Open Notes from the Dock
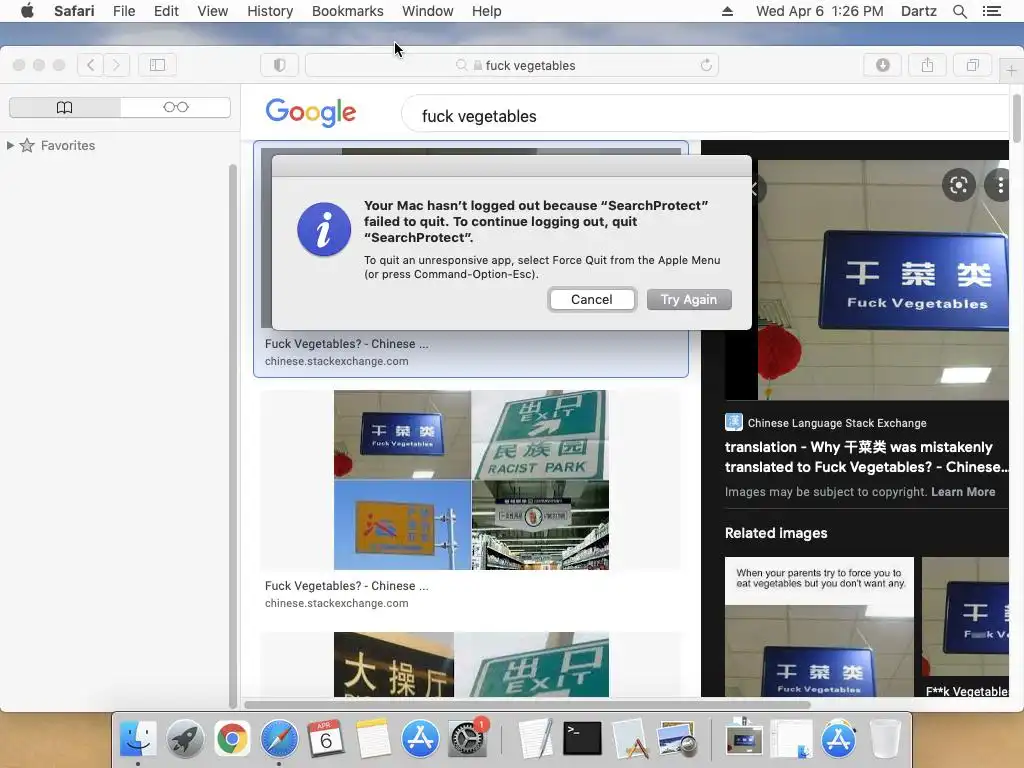1024x768 pixels. [x=373, y=739]
